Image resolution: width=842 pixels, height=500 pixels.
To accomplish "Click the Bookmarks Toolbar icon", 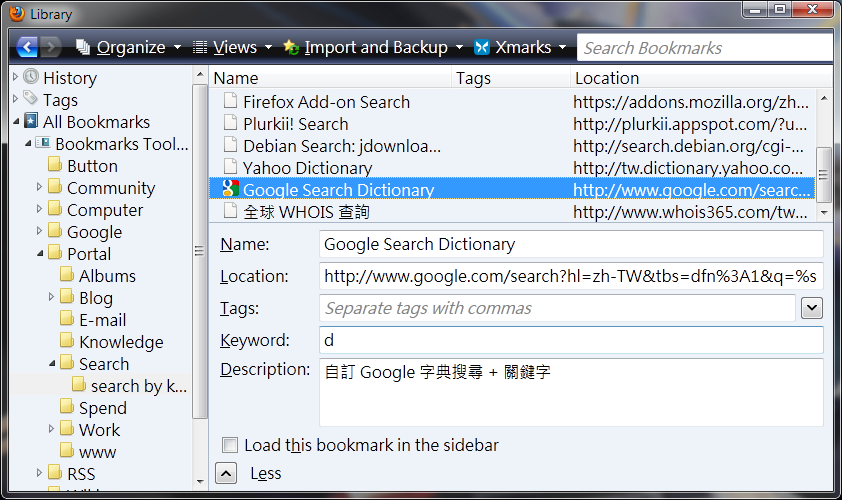I will (43, 143).
